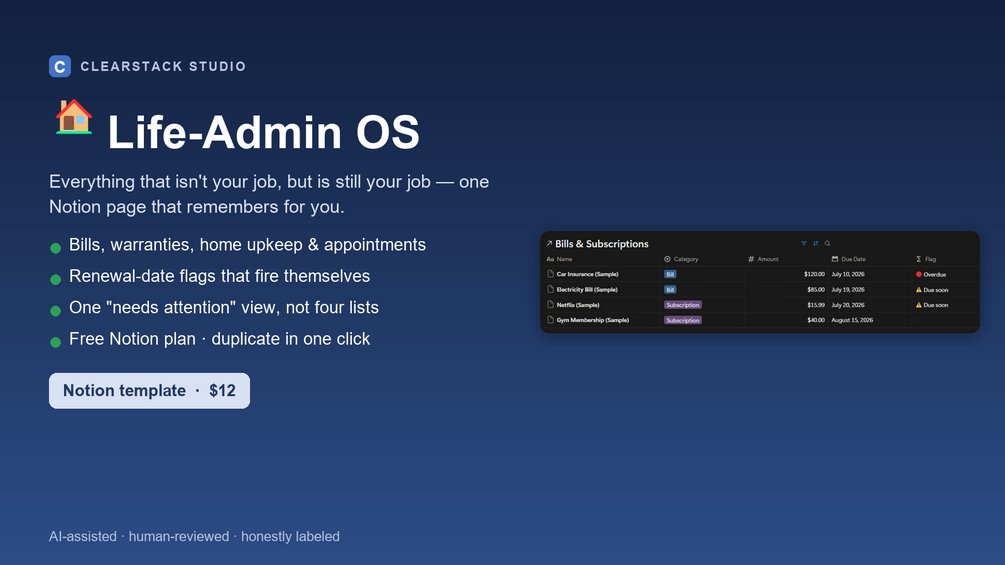Click the Subscription tag on Netflix row
This screenshot has height=565, width=1005.
(683, 305)
